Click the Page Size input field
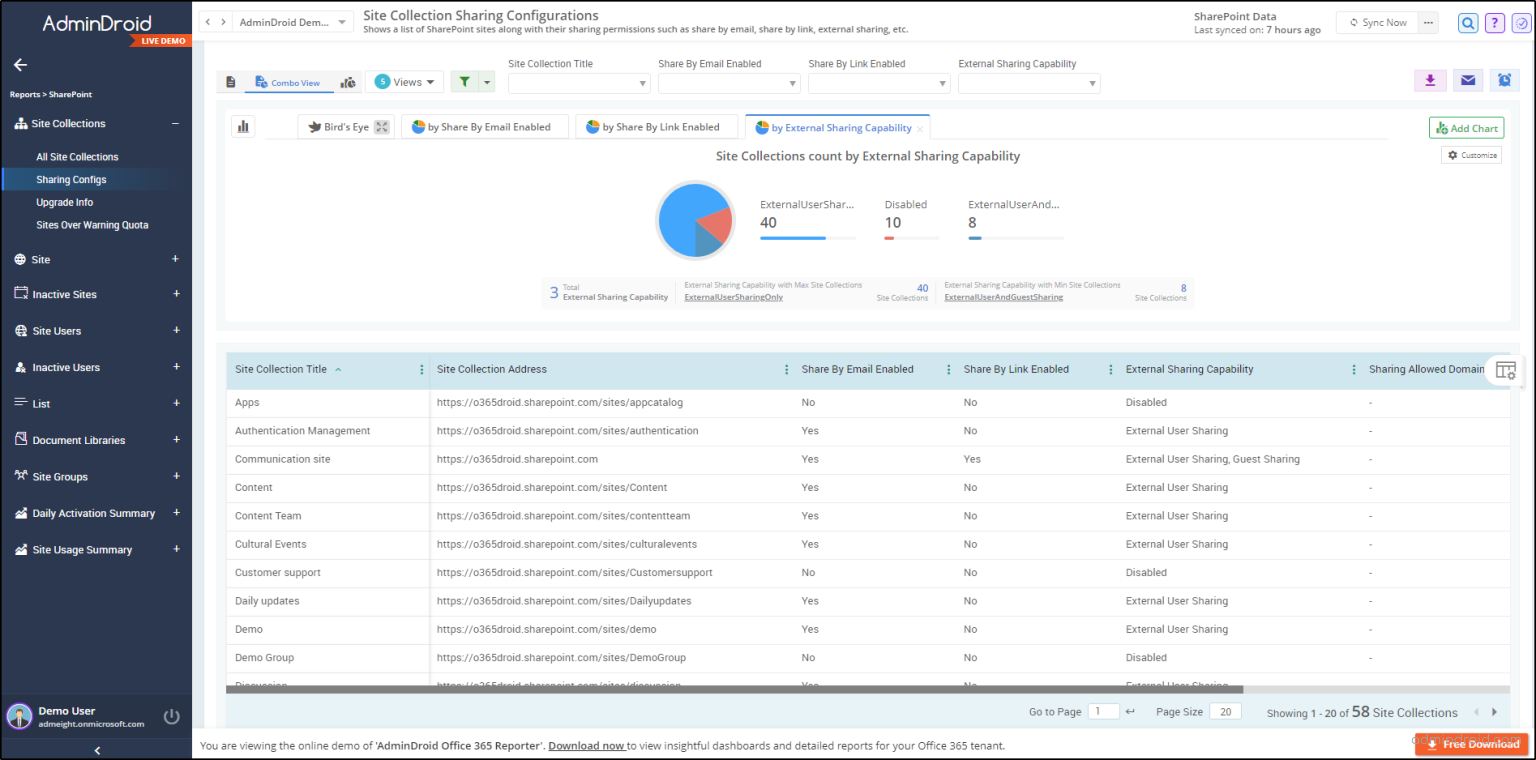 (x=1225, y=712)
